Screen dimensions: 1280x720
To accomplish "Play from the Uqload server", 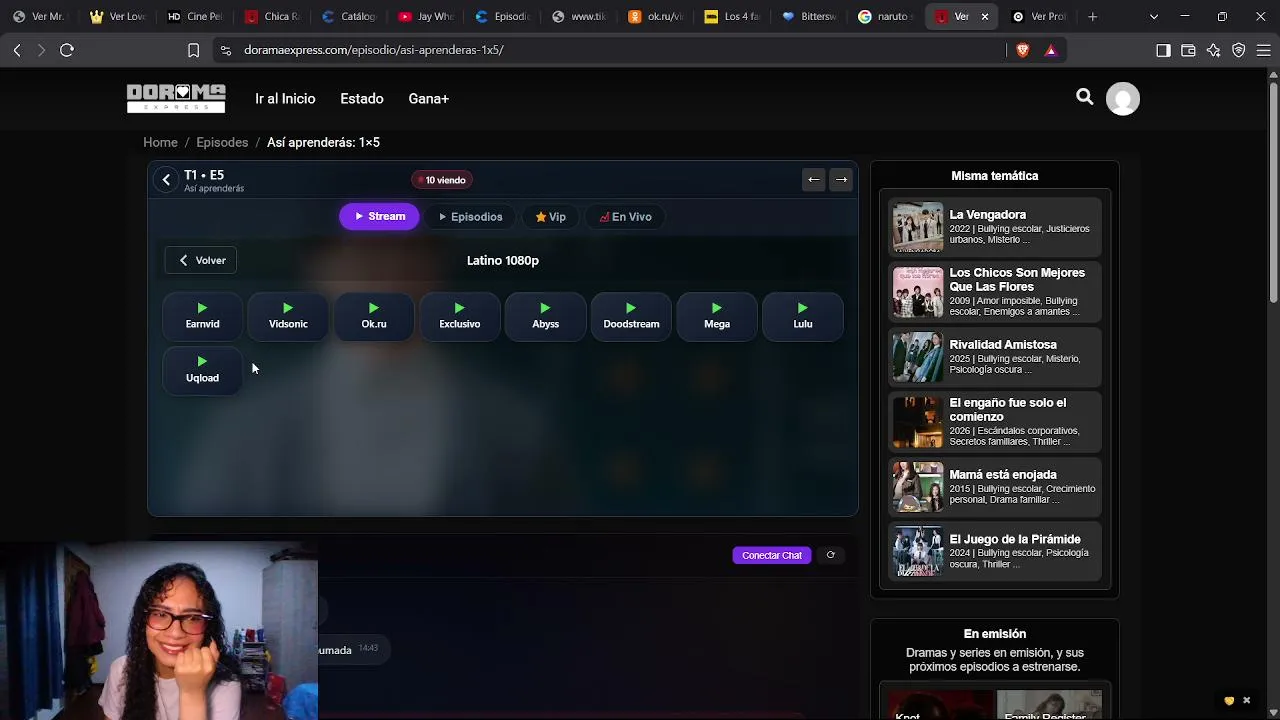I will click(x=202, y=370).
